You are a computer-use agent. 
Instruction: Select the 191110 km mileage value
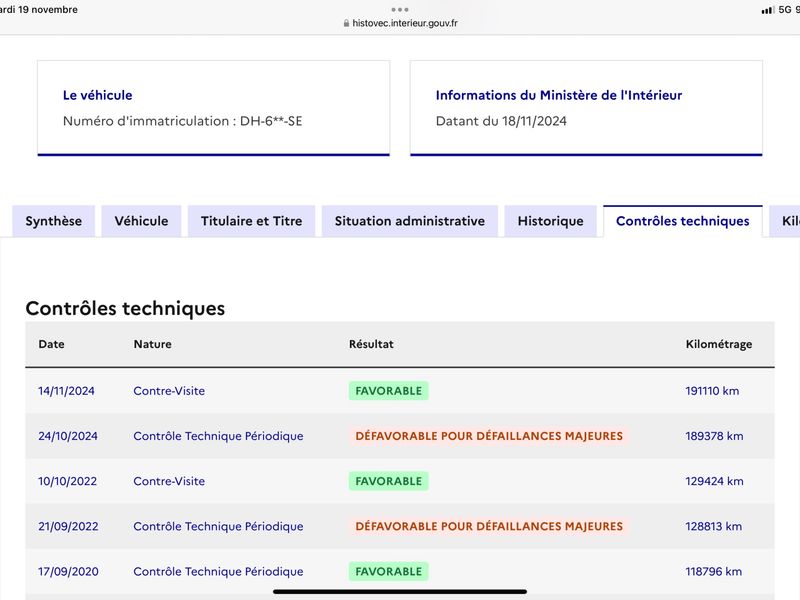tap(712, 391)
